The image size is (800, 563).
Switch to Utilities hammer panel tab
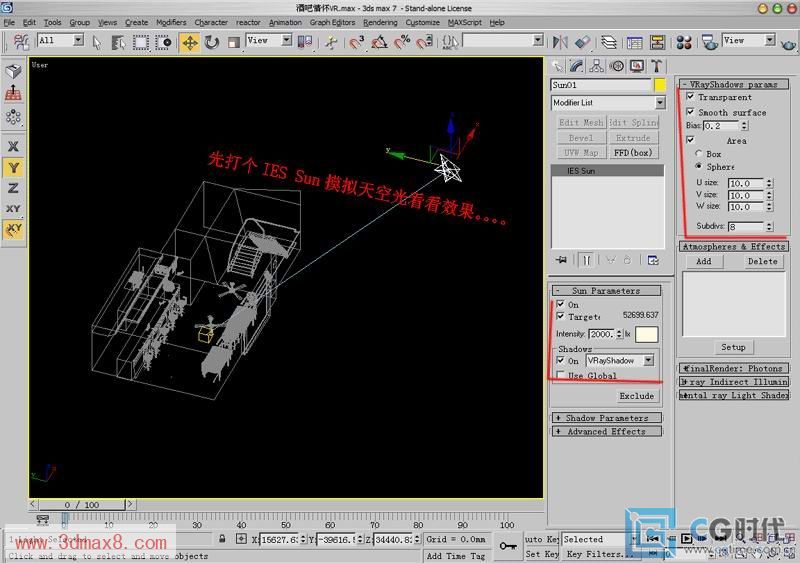click(x=657, y=66)
